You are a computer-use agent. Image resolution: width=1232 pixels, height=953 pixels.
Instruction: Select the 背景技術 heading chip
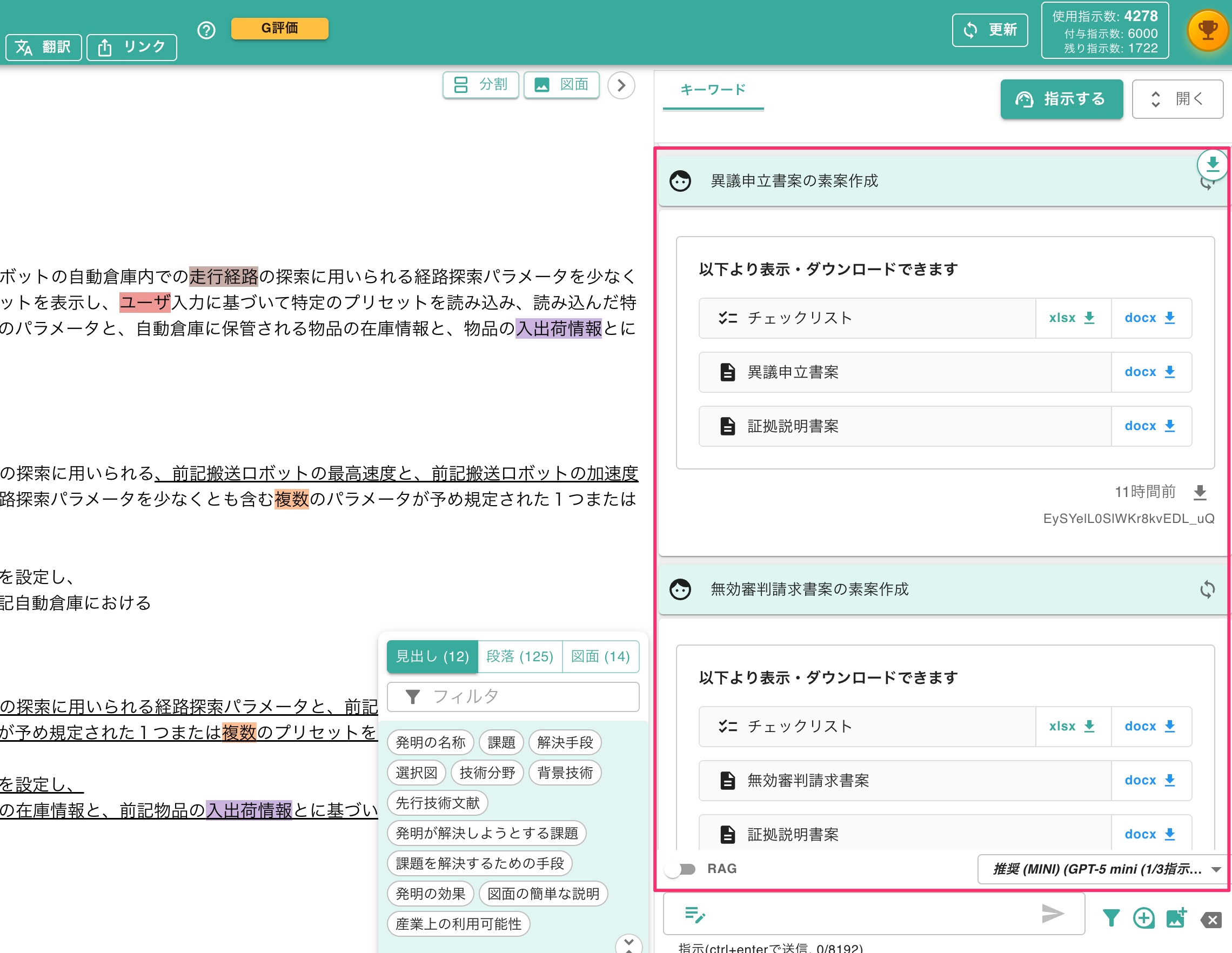[x=565, y=773]
